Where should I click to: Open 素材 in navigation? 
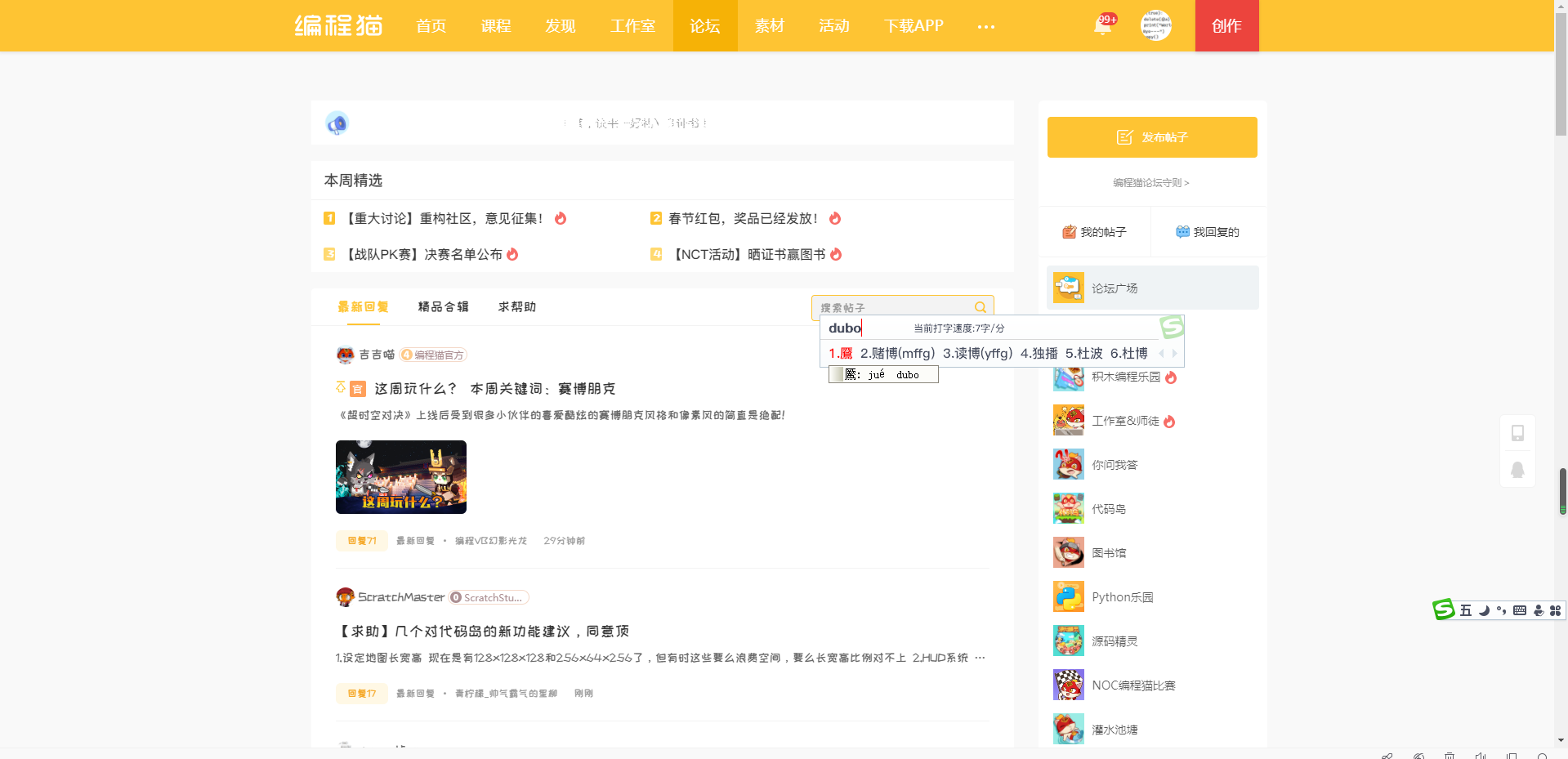(770, 26)
